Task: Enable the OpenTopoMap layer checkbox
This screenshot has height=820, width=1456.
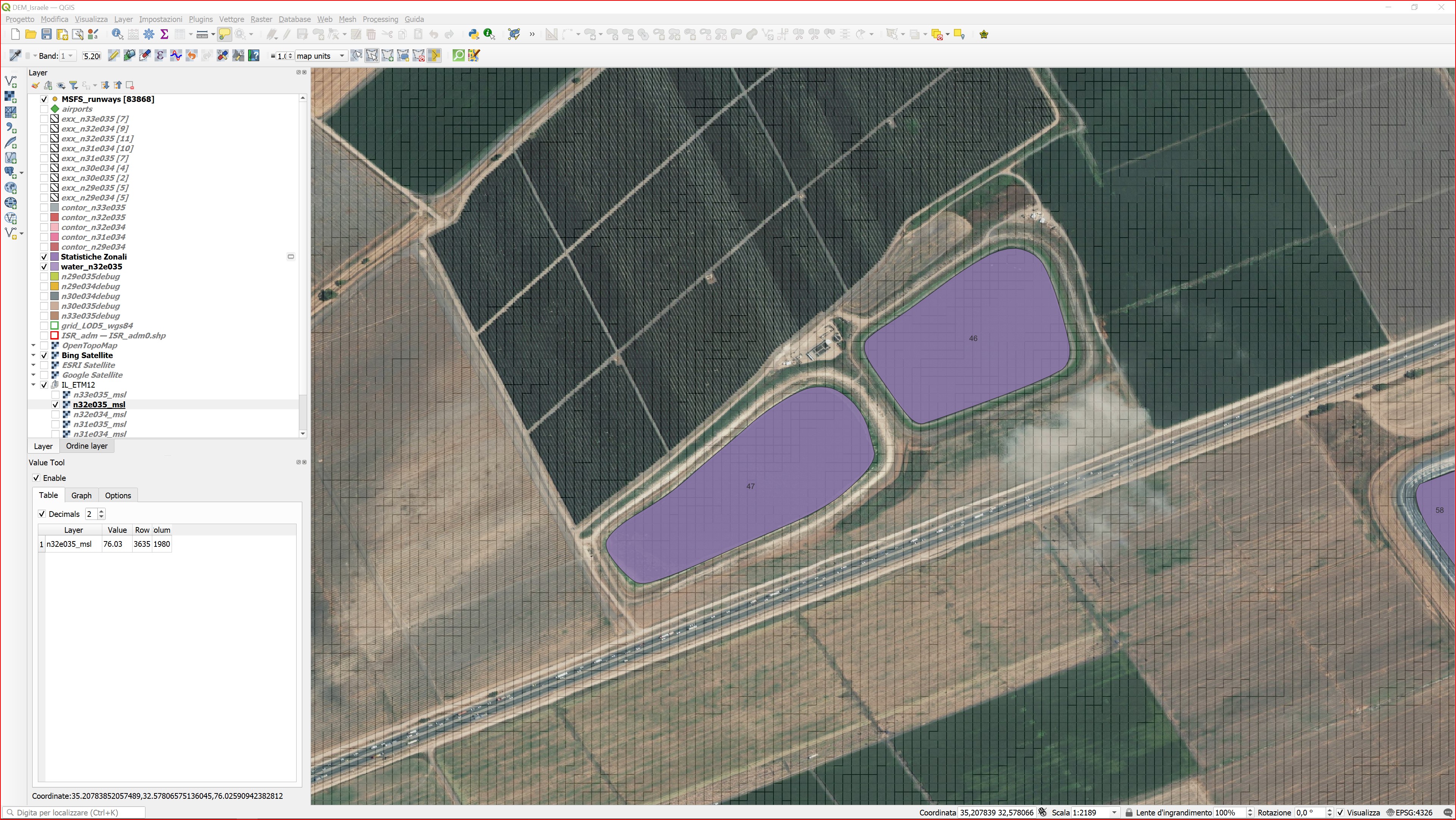Action: click(44, 346)
